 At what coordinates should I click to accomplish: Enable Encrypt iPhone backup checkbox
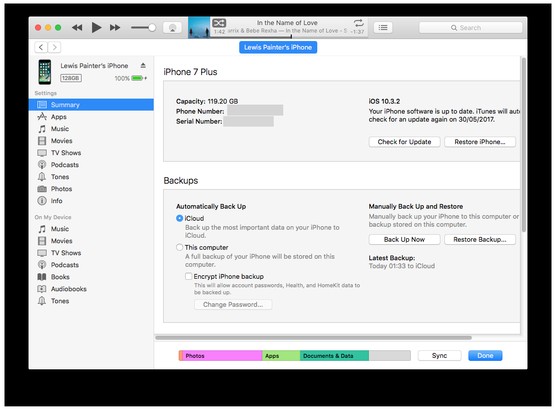point(189,276)
